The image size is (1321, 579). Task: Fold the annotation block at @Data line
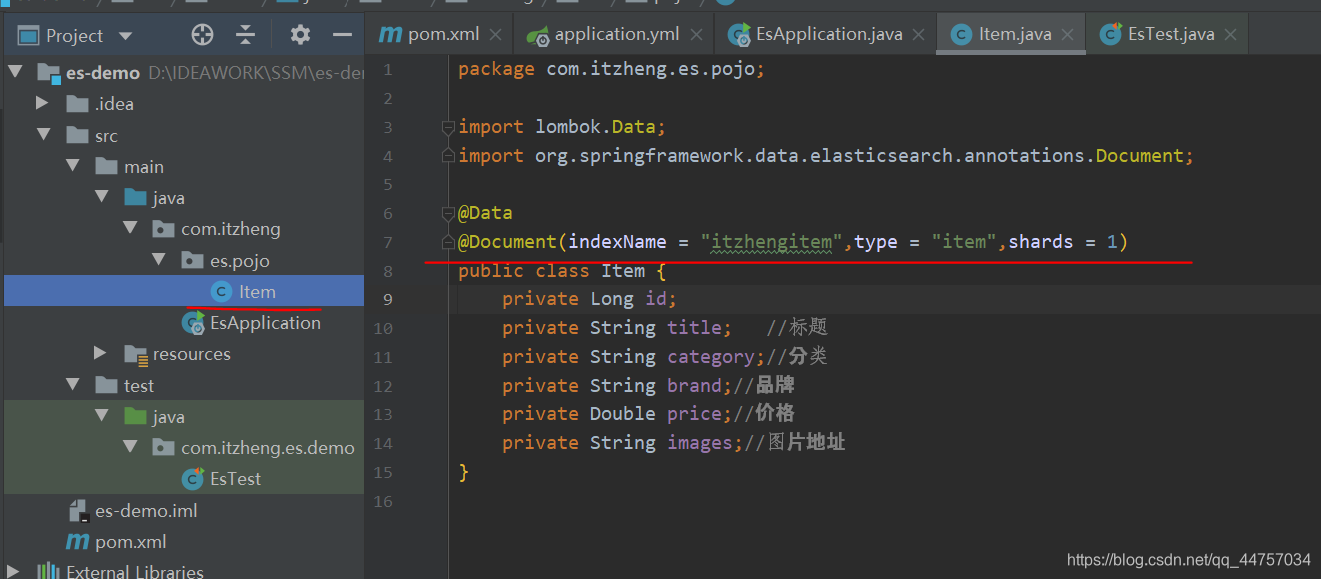[448, 213]
